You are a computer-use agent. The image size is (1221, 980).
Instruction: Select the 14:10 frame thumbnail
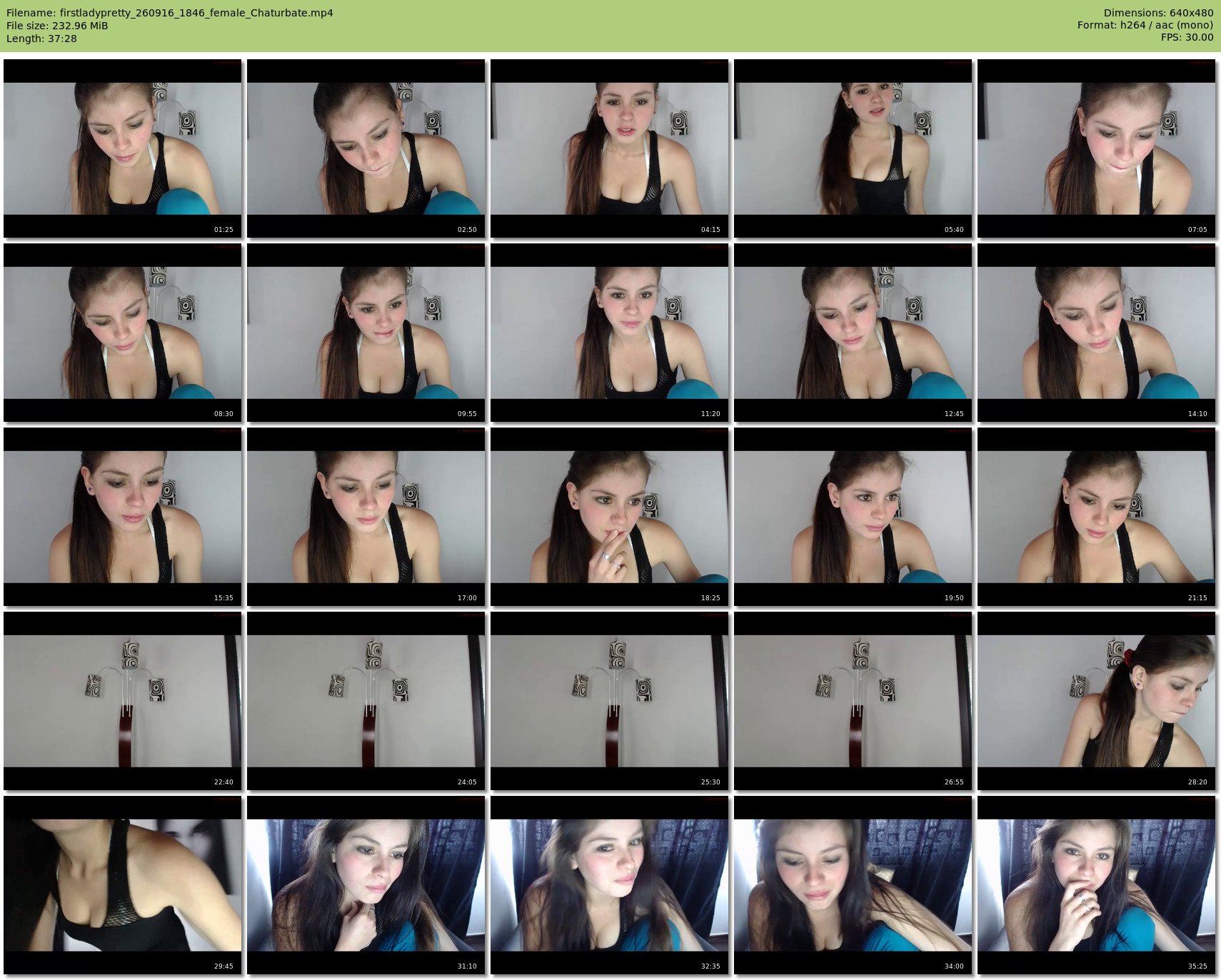[x=1096, y=333]
